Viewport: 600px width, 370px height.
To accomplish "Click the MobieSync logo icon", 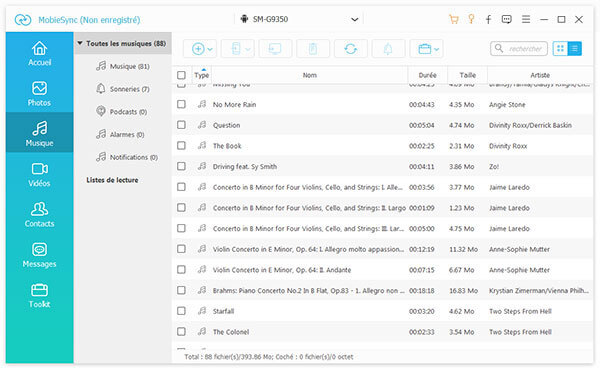I will [23, 20].
